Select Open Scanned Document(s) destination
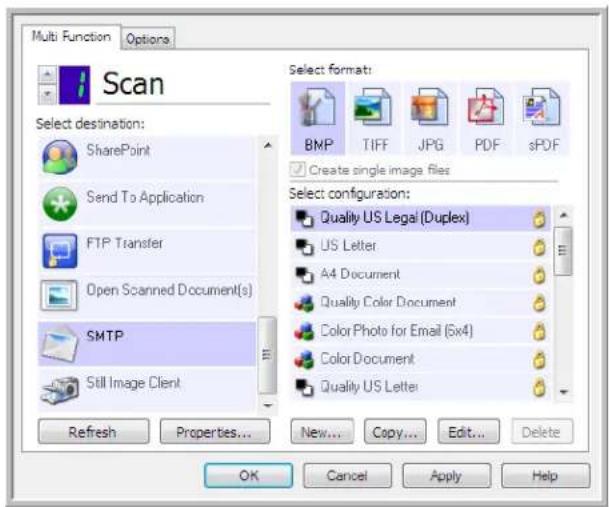 click(x=147, y=296)
